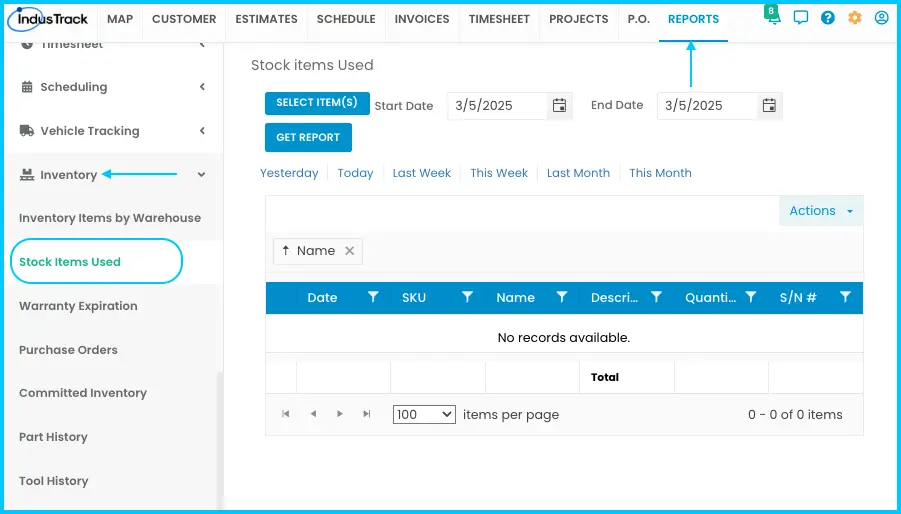901x514 pixels.
Task: Expand the Vehicle Tracking section chevron
Action: (x=202, y=131)
